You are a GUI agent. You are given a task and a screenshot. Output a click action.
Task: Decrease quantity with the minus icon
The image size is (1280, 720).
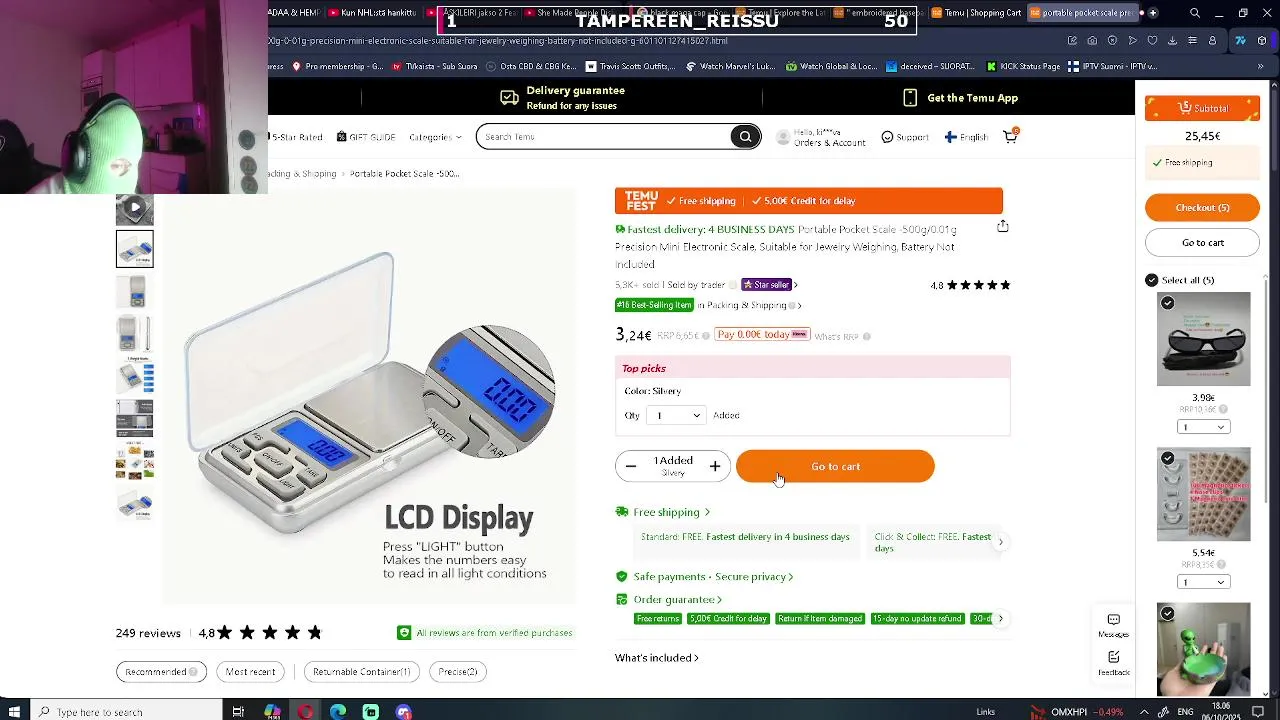(631, 466)
